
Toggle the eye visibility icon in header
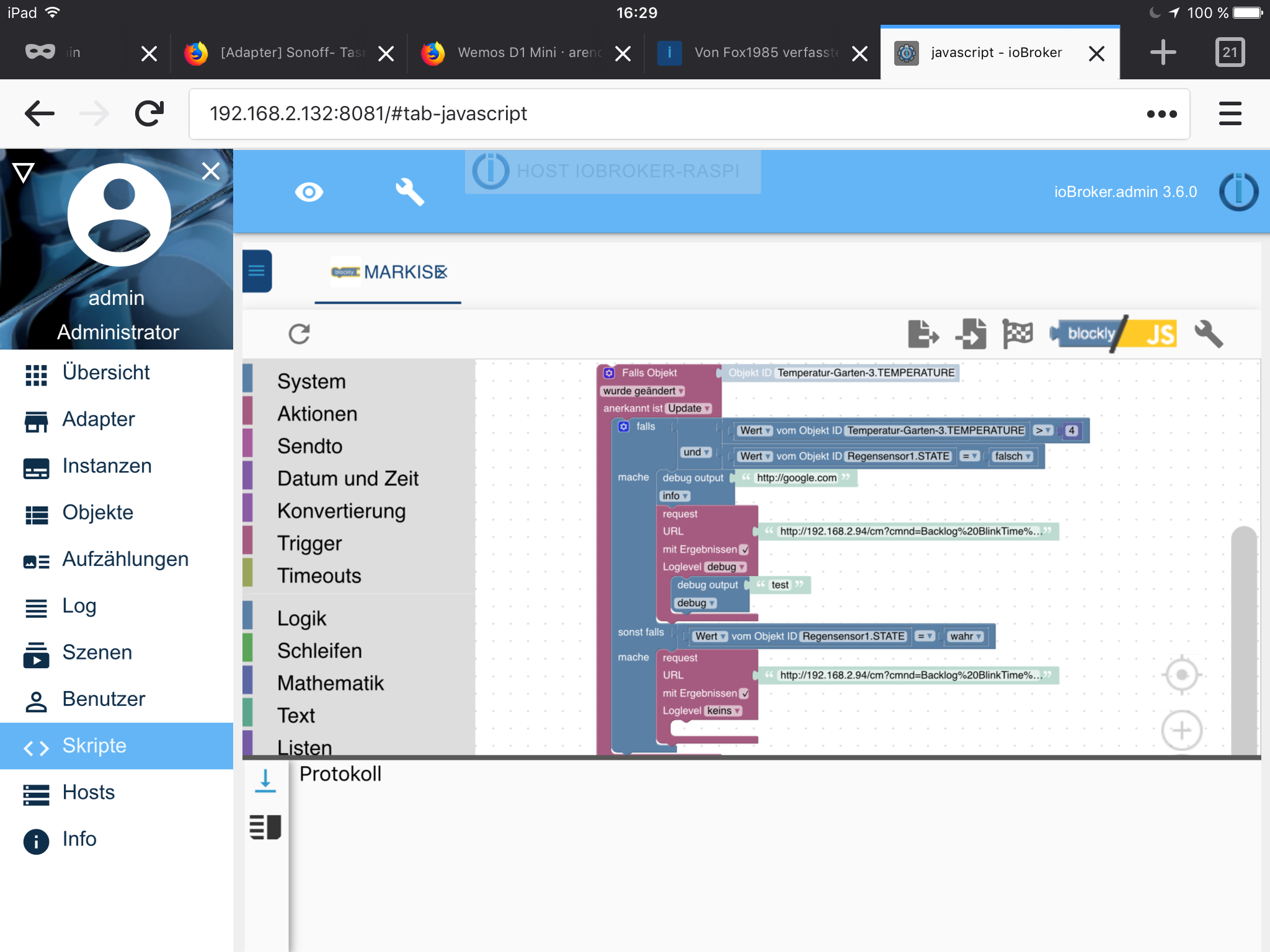click(309, 193)
